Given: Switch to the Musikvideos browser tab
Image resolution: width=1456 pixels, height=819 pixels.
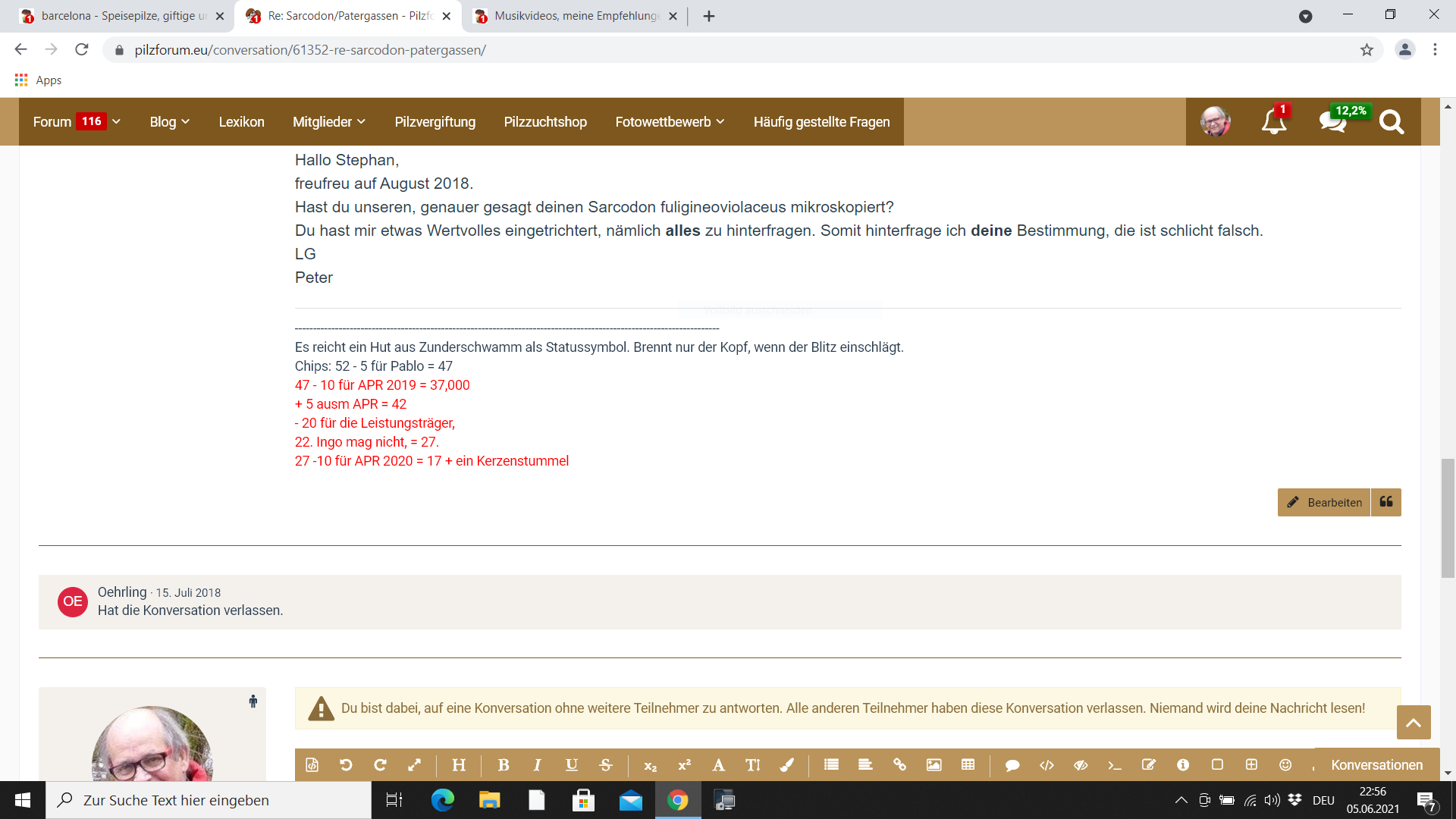Looking at the screenshot, I should pyautogui.click(x=576, y=16).
